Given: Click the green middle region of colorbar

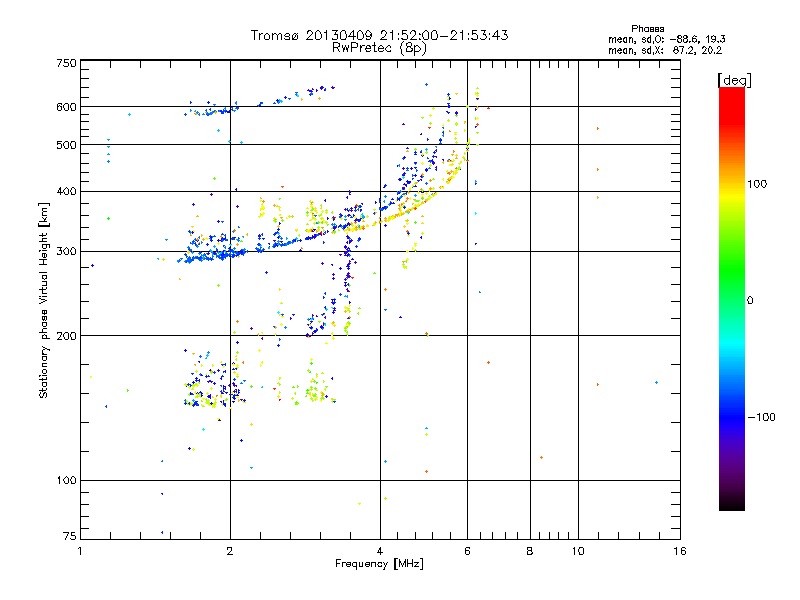Looking at the screenshot, I should click(x=732, y=276).
